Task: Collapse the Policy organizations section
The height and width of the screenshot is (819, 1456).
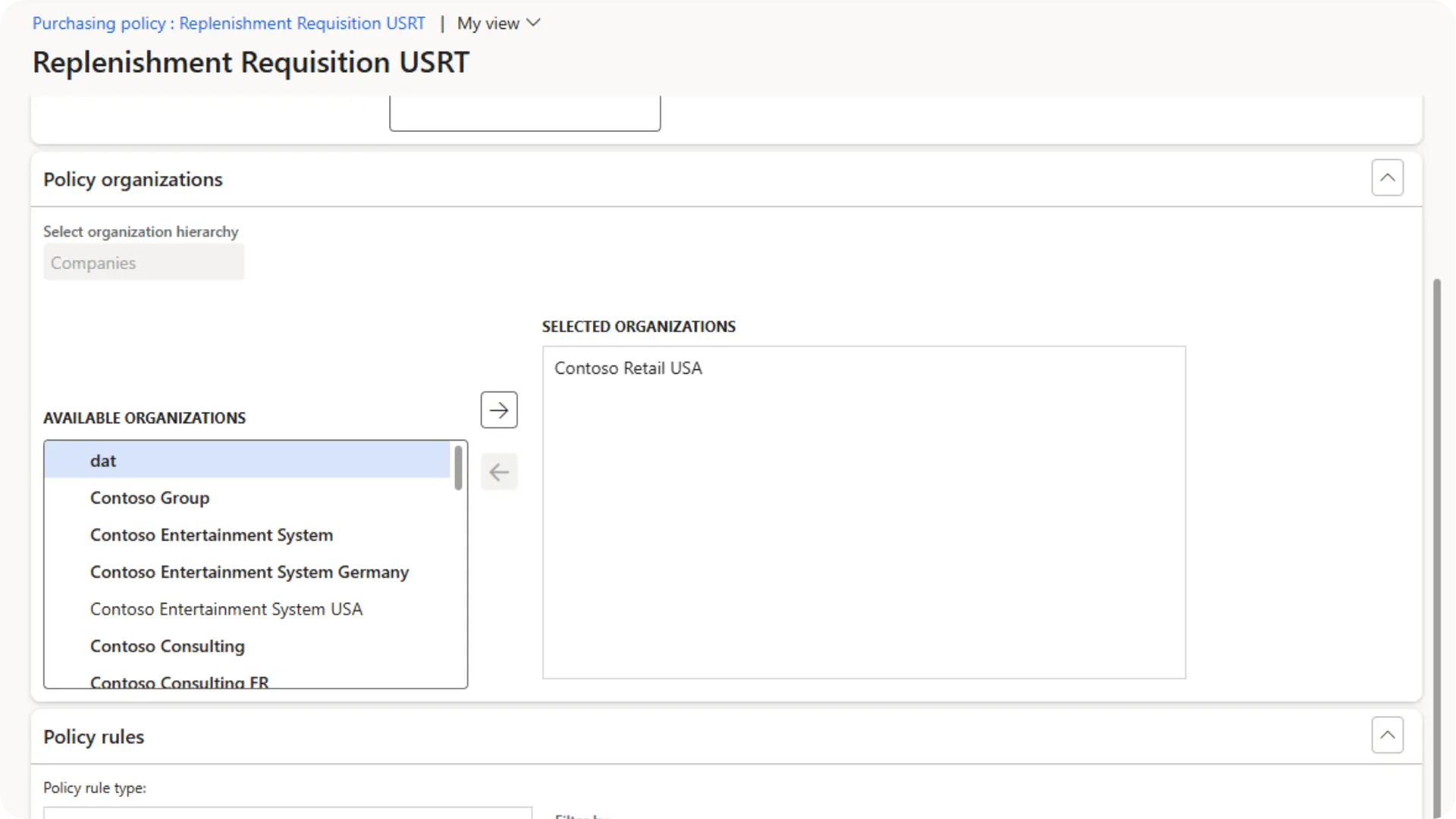Action: [x=1387, y=178]
